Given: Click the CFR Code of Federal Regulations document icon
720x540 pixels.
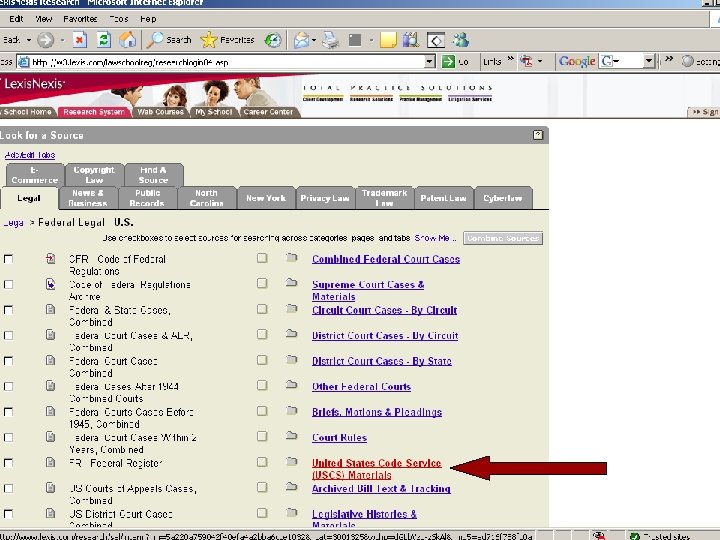Looking at the screenshot, I should coord(51,259).
